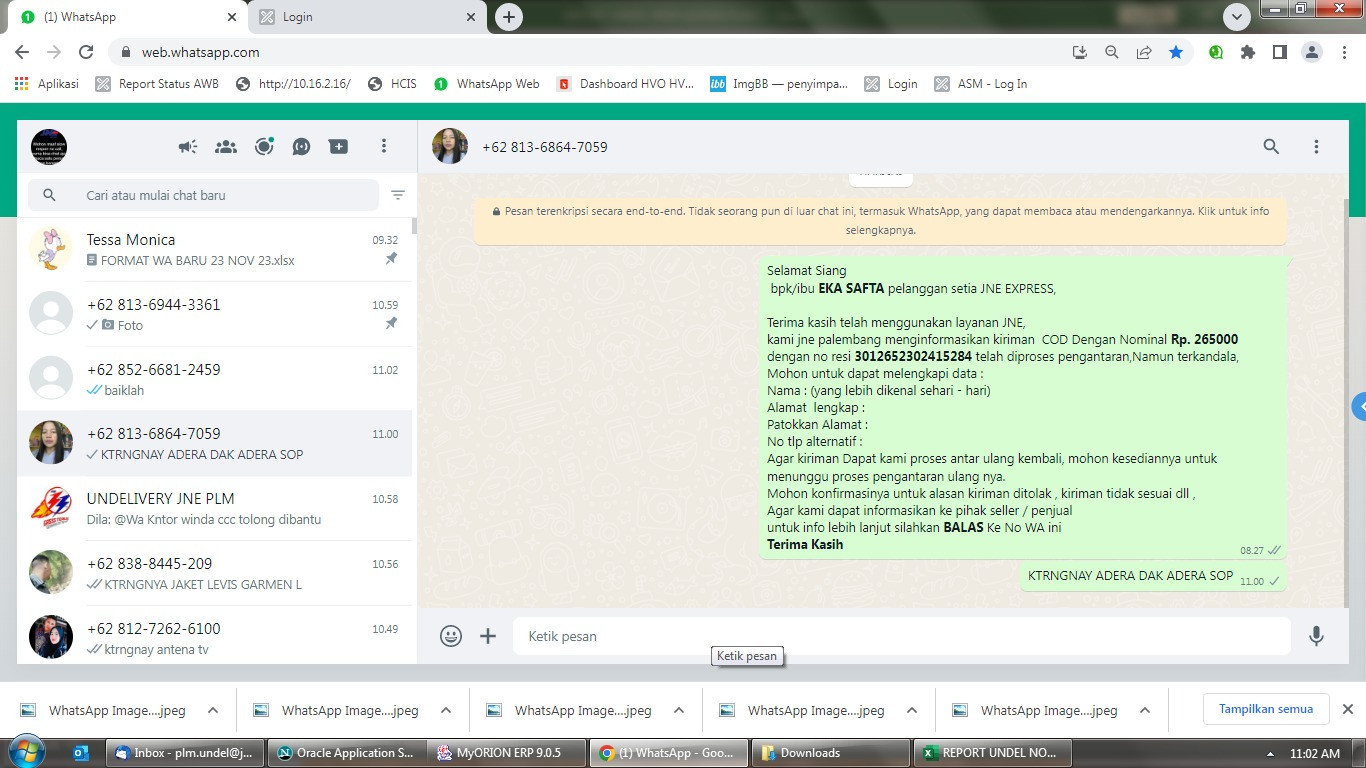Image resolution: width=1366 pixels, height=768 pixels.
Task: Open Tessa Monica chat
Action: click(214, 249)
